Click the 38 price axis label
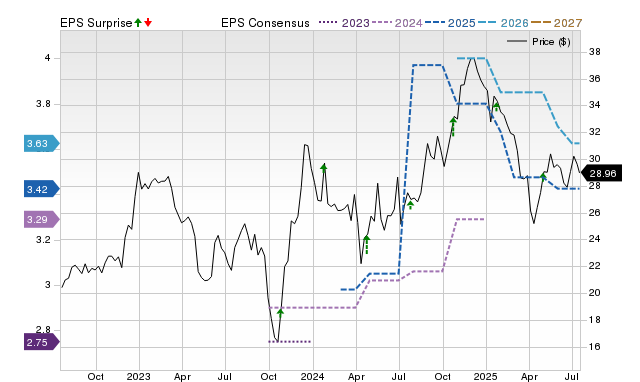 click(x=595, y=52)
